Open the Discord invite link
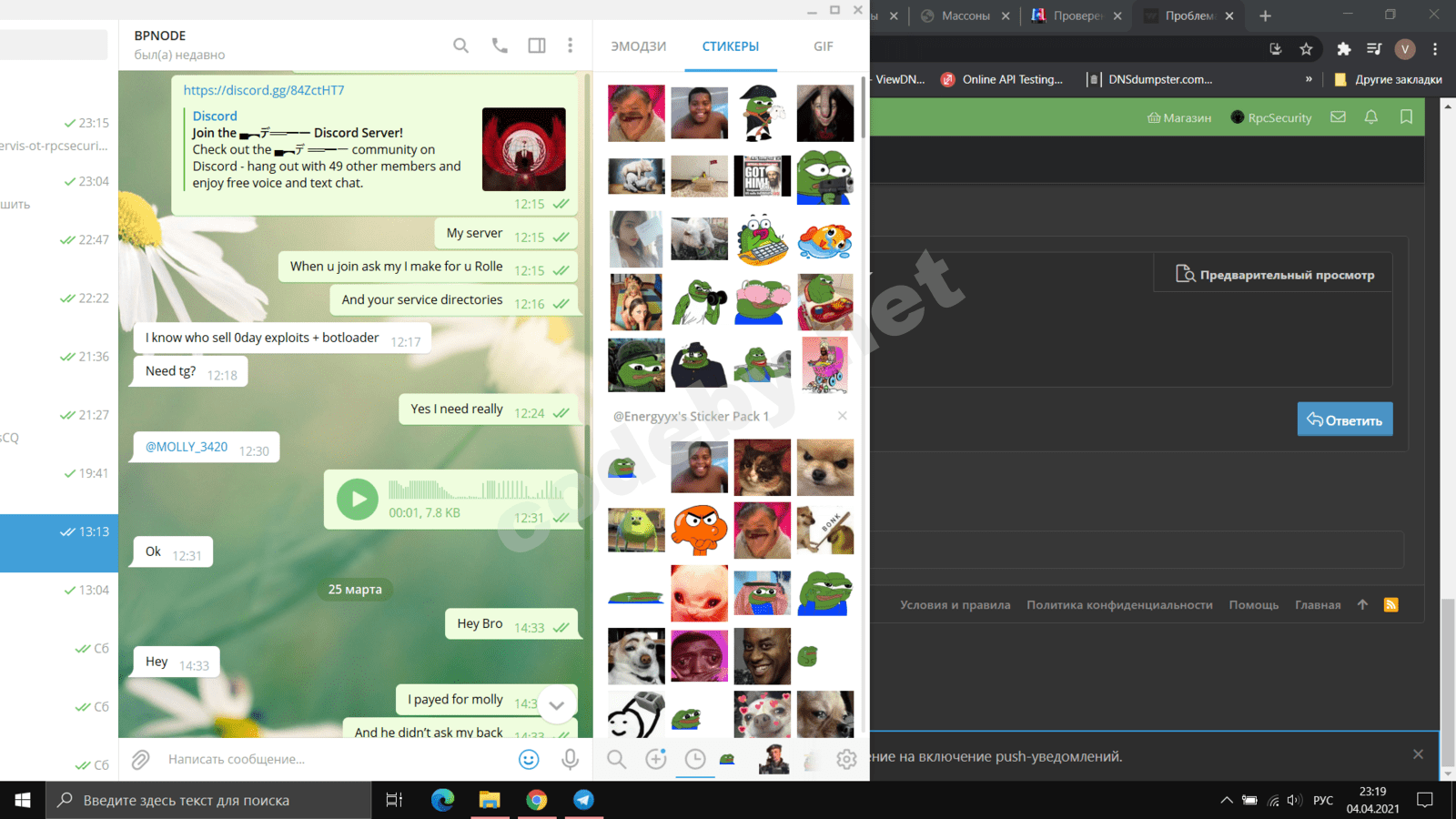Screen dimensions: 1456x819 (264, 90)
